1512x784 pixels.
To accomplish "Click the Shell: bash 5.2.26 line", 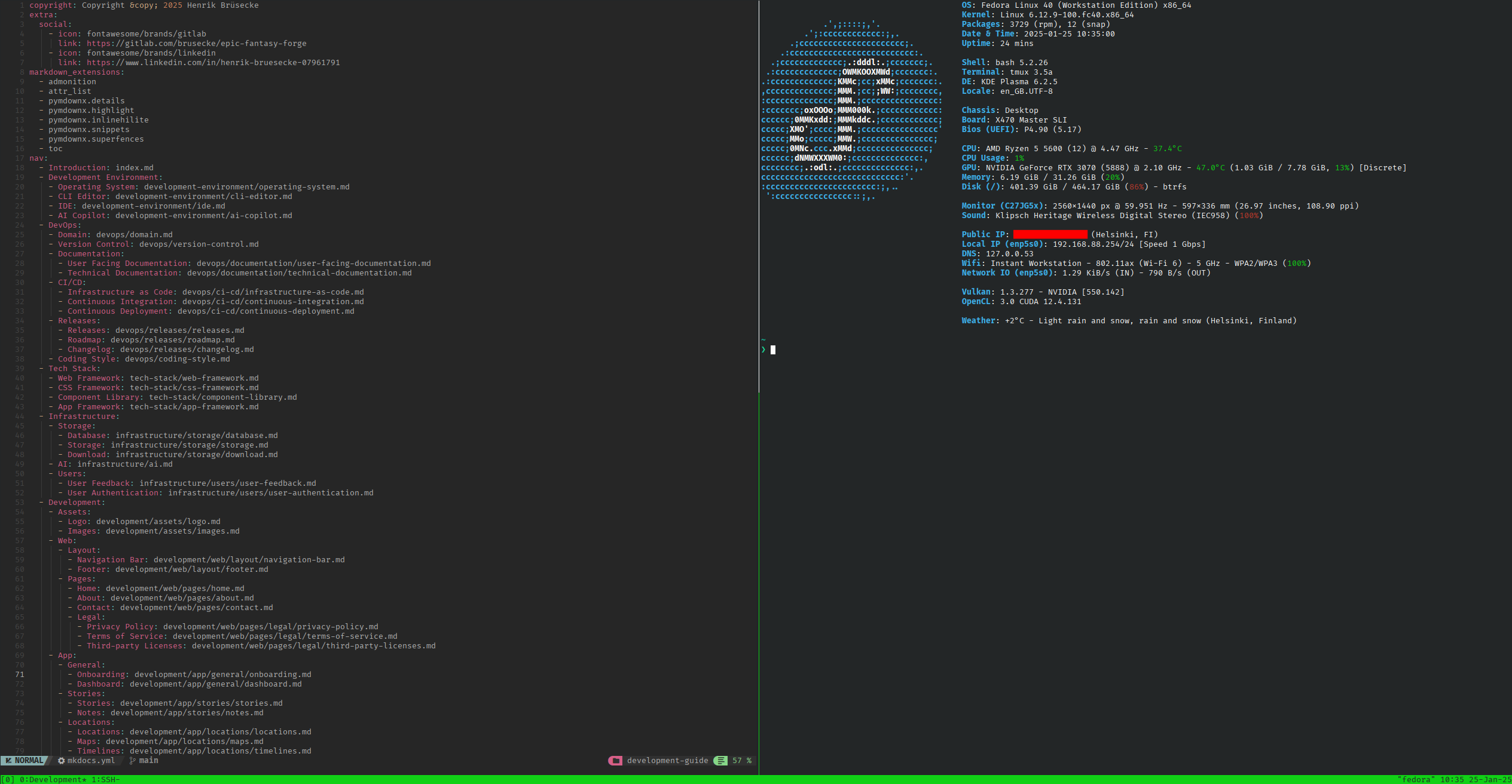I will point(1004,63).
